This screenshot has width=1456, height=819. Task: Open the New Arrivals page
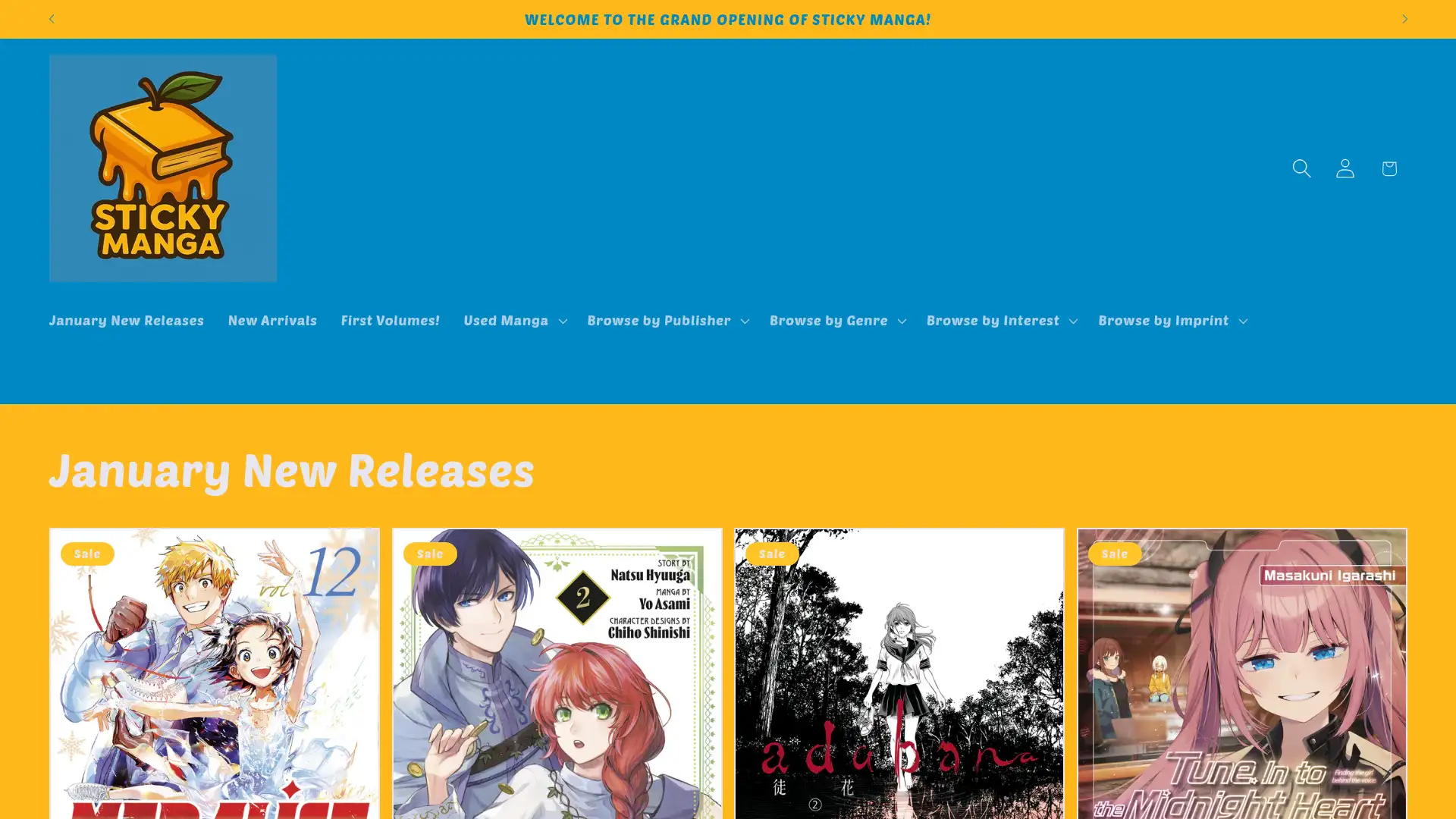tap(272, 320)
